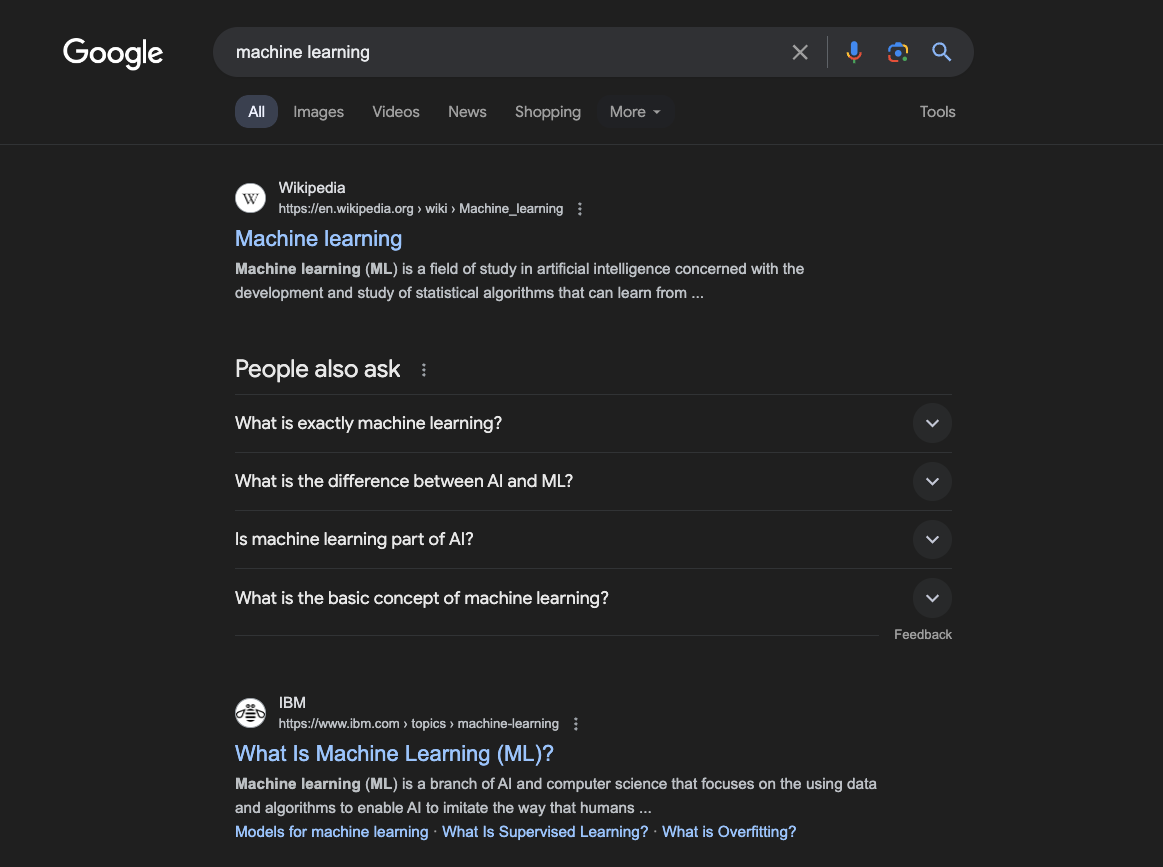1163x867 pixels.
Task: Switch to the Shopping tab
Action: (x=547, y=112)
